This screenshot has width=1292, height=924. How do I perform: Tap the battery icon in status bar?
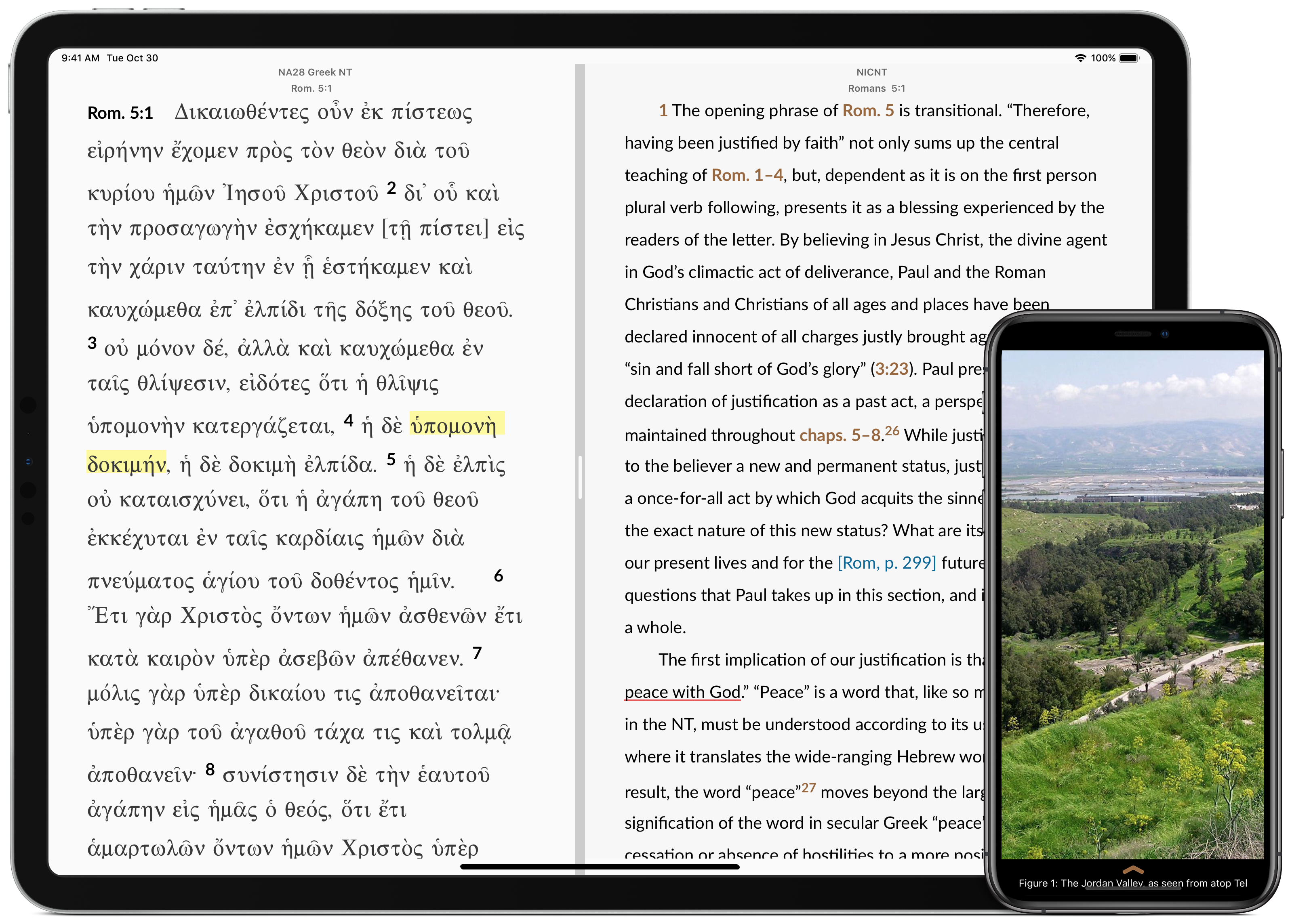pos(1129,58)
